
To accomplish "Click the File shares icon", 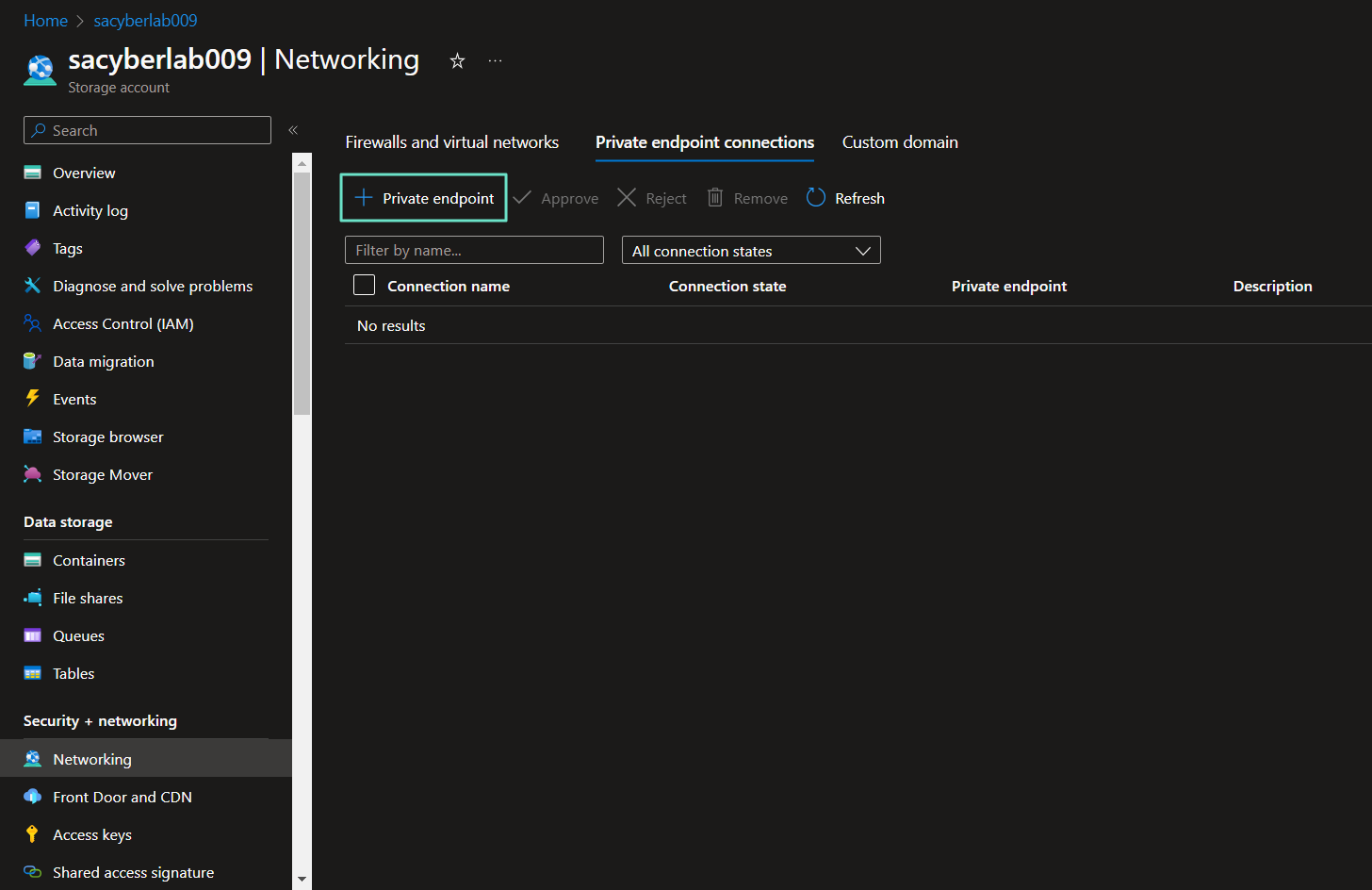I will [x=32, y=598].
